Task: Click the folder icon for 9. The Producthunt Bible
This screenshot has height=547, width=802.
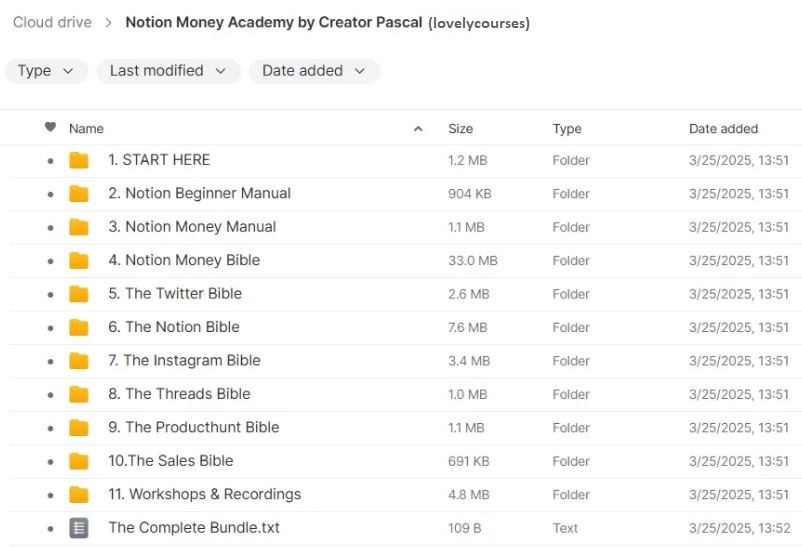Action: coord(79,428)
